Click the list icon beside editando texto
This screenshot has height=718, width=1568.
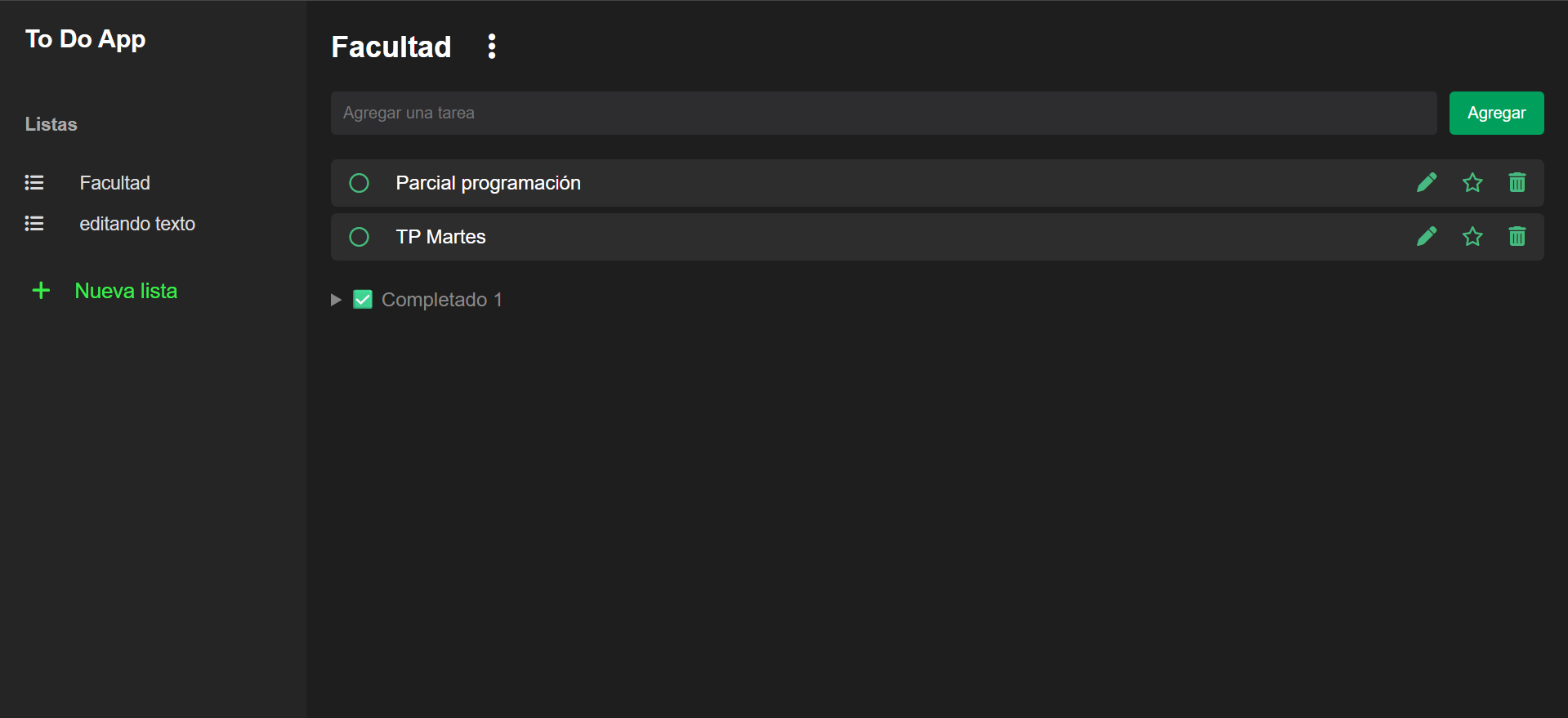(x=34, y=223)
